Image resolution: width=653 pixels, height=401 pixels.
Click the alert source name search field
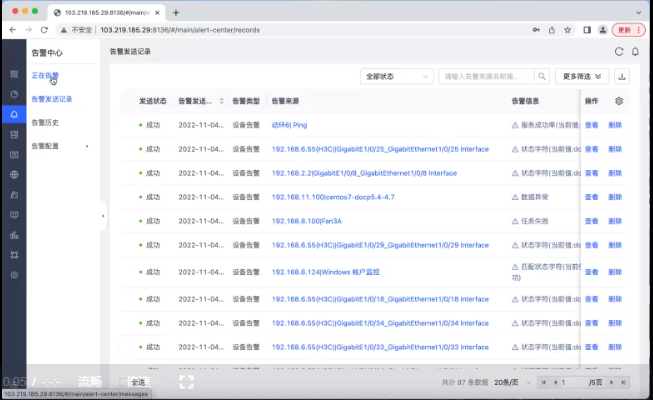click(x=486, y=76)
